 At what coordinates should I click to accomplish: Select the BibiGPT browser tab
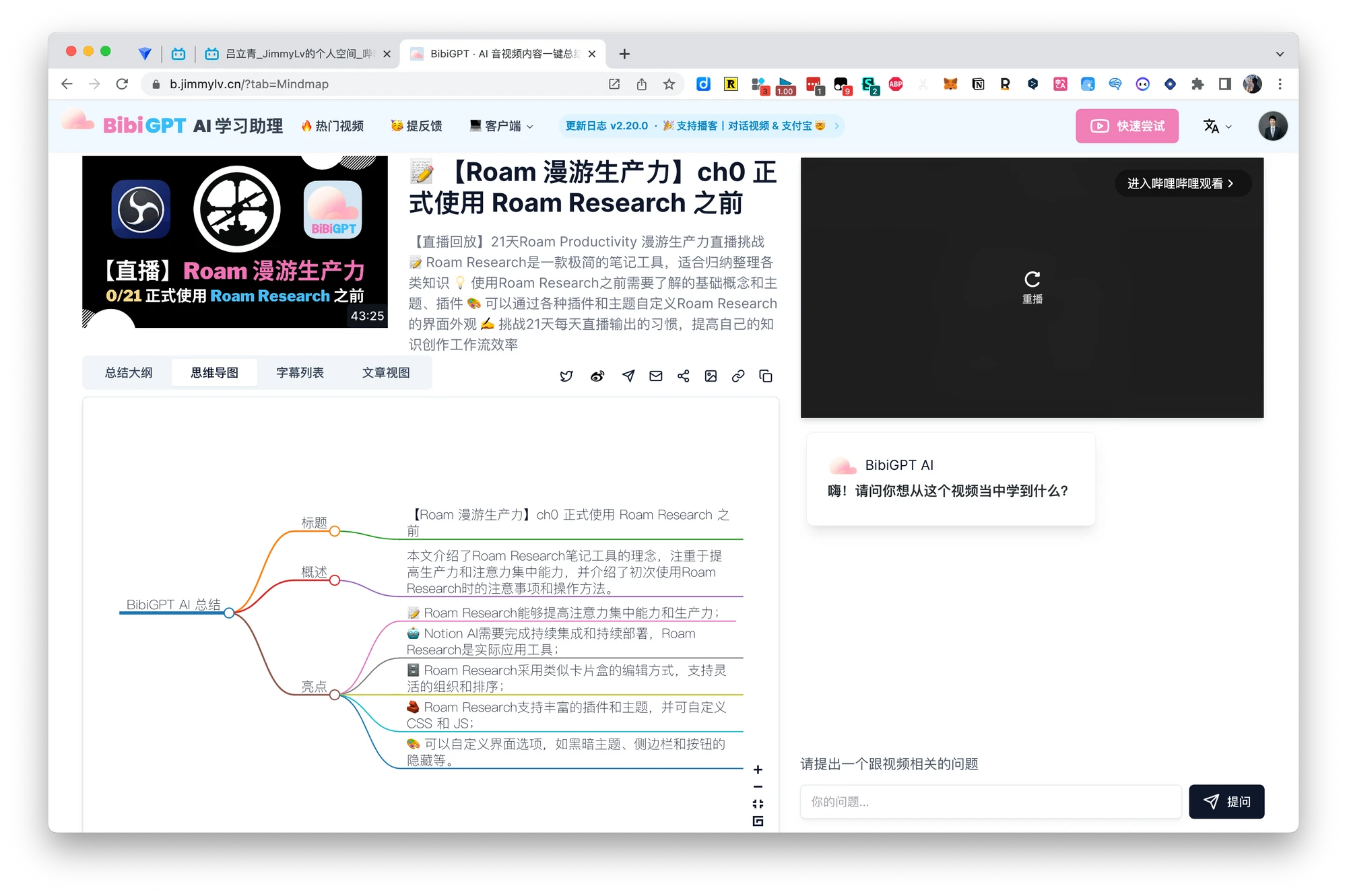coord(502,54)
